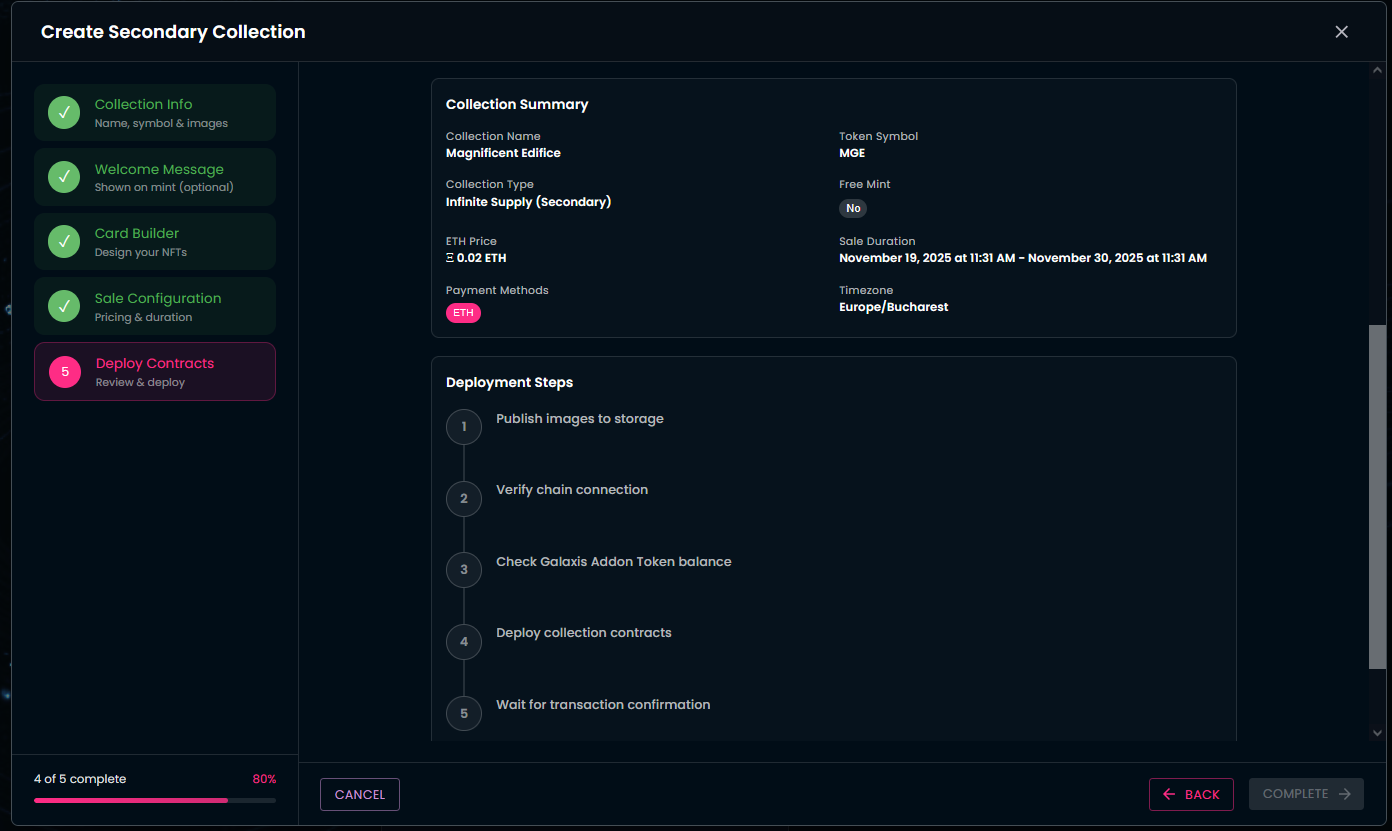Viewport: 1392px width, 831px height.
Task: Click the checkmark icon beside Welcome Message
Action: point(64,177)
